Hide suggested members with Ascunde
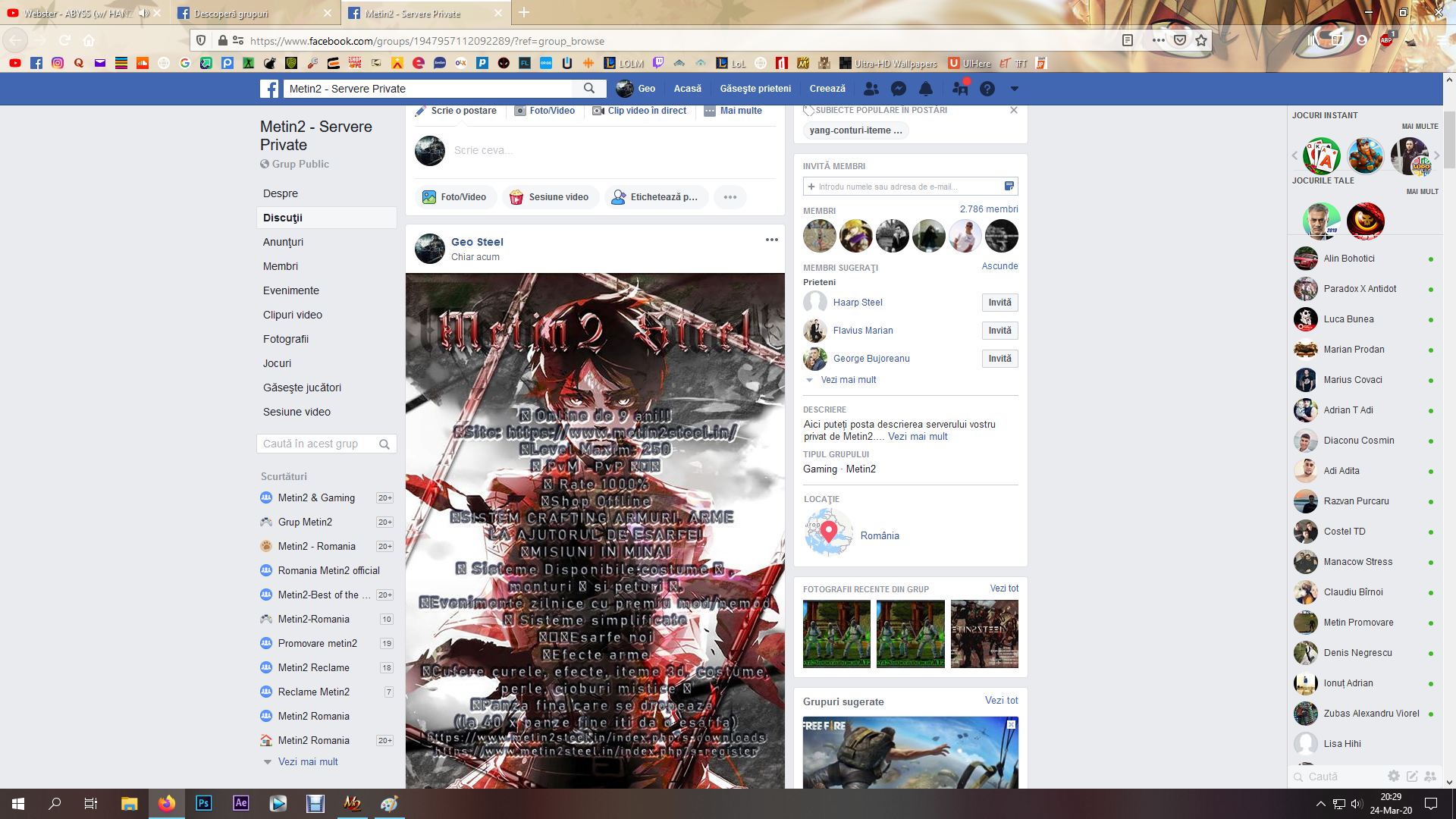Viewport: 1456px width, 819px height. (x=999, y=266)
